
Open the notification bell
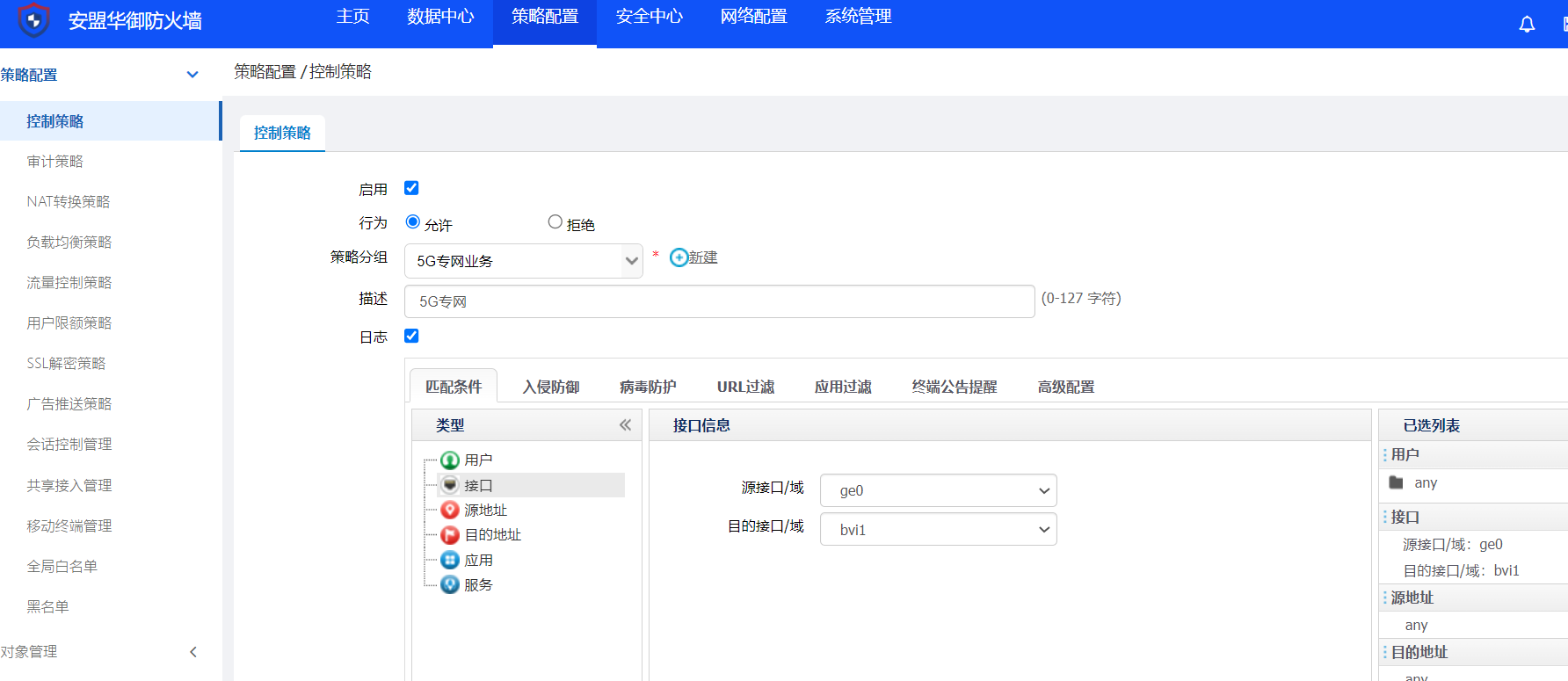pos(1527,25)
